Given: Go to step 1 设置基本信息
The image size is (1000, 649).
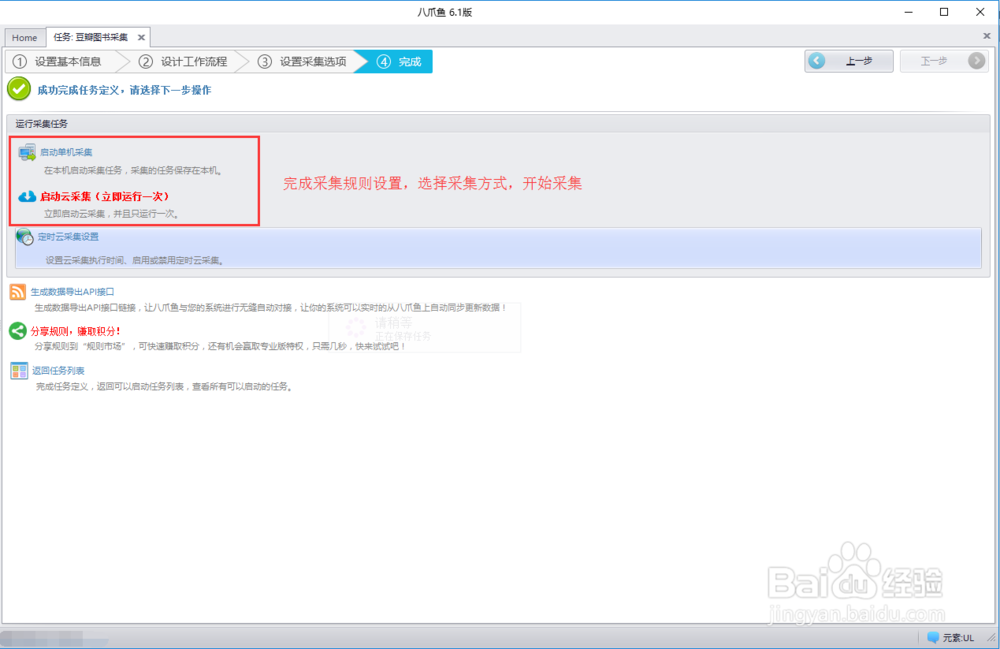Looking at the screenshot, I should (61, 62).
